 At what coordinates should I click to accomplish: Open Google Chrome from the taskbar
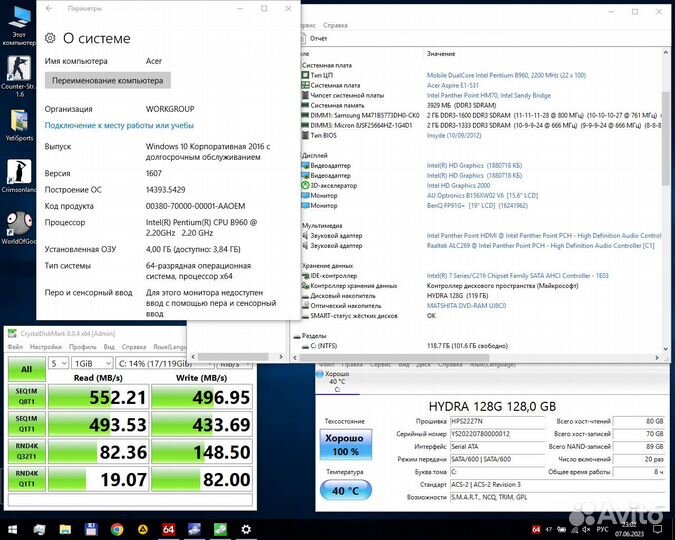click(x=117, y=529)
